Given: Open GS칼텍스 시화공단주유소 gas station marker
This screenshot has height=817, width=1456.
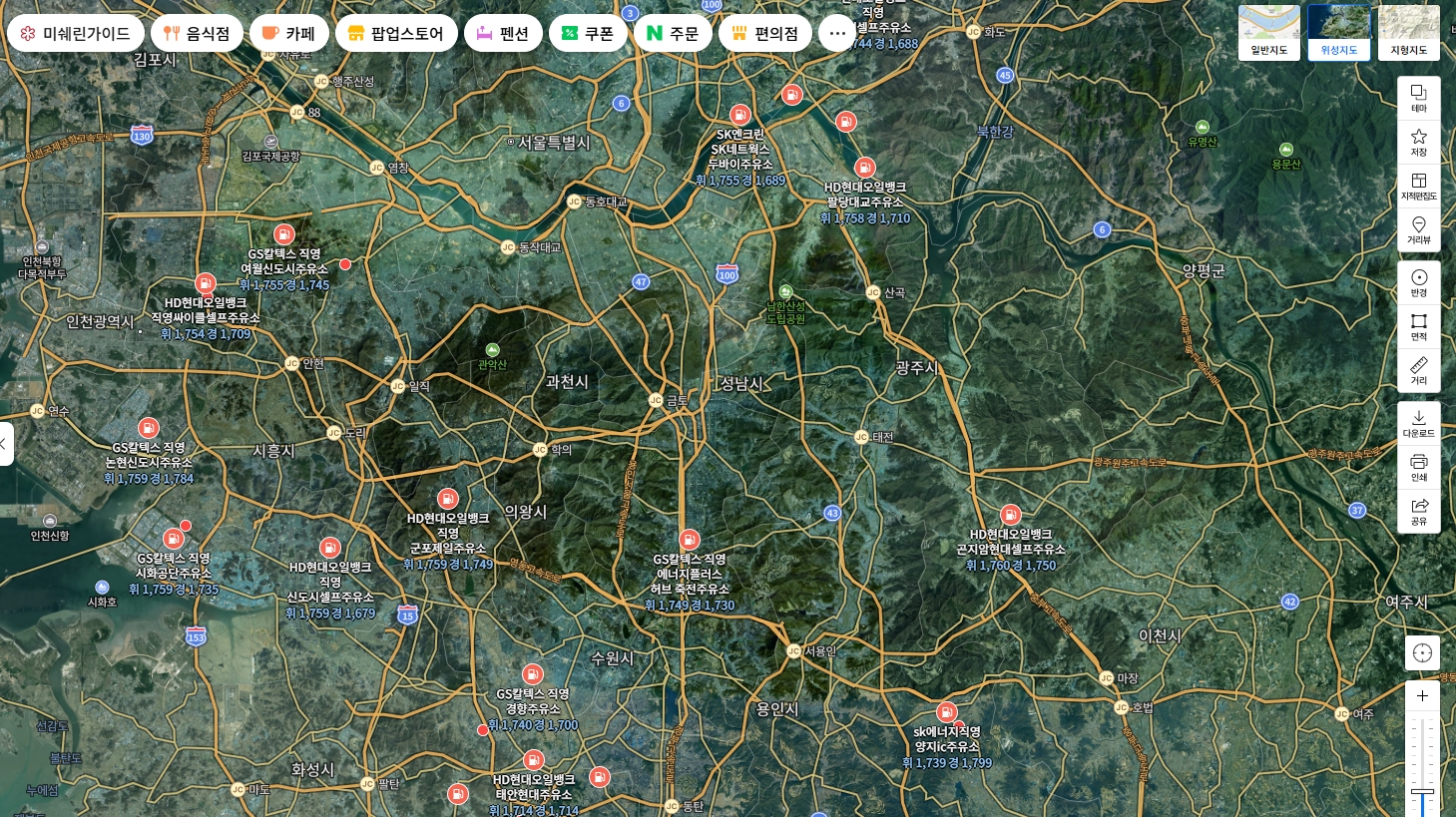Looking at the screenshot, I should (174, 540).
